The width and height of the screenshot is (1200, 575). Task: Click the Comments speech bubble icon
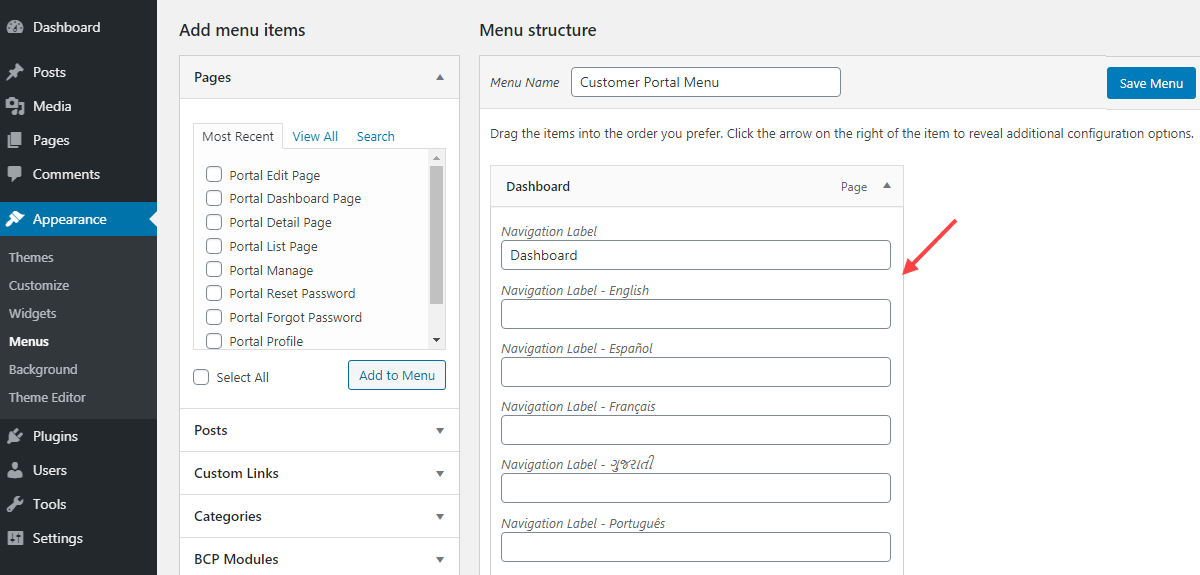[15, 174]
